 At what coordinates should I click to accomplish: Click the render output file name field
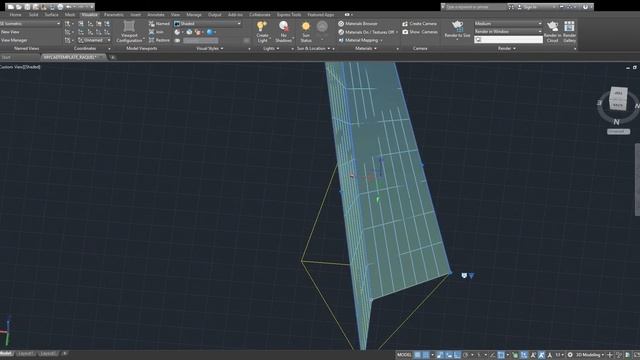tap(509, 40)
